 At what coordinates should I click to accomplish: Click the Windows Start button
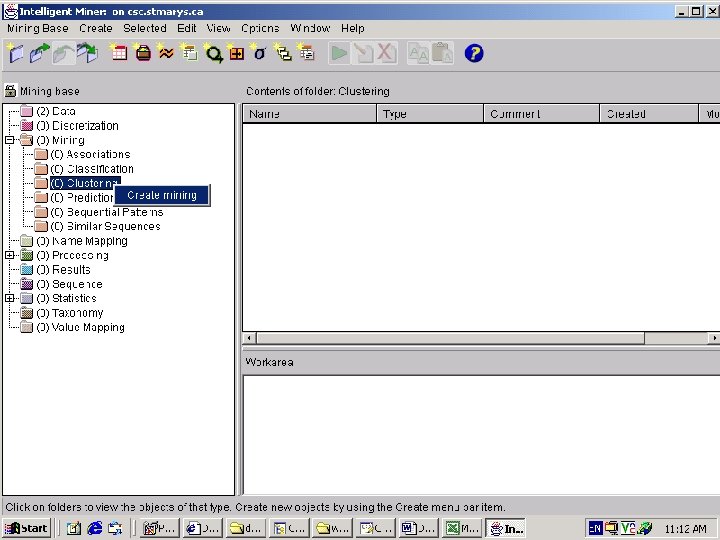27,529
